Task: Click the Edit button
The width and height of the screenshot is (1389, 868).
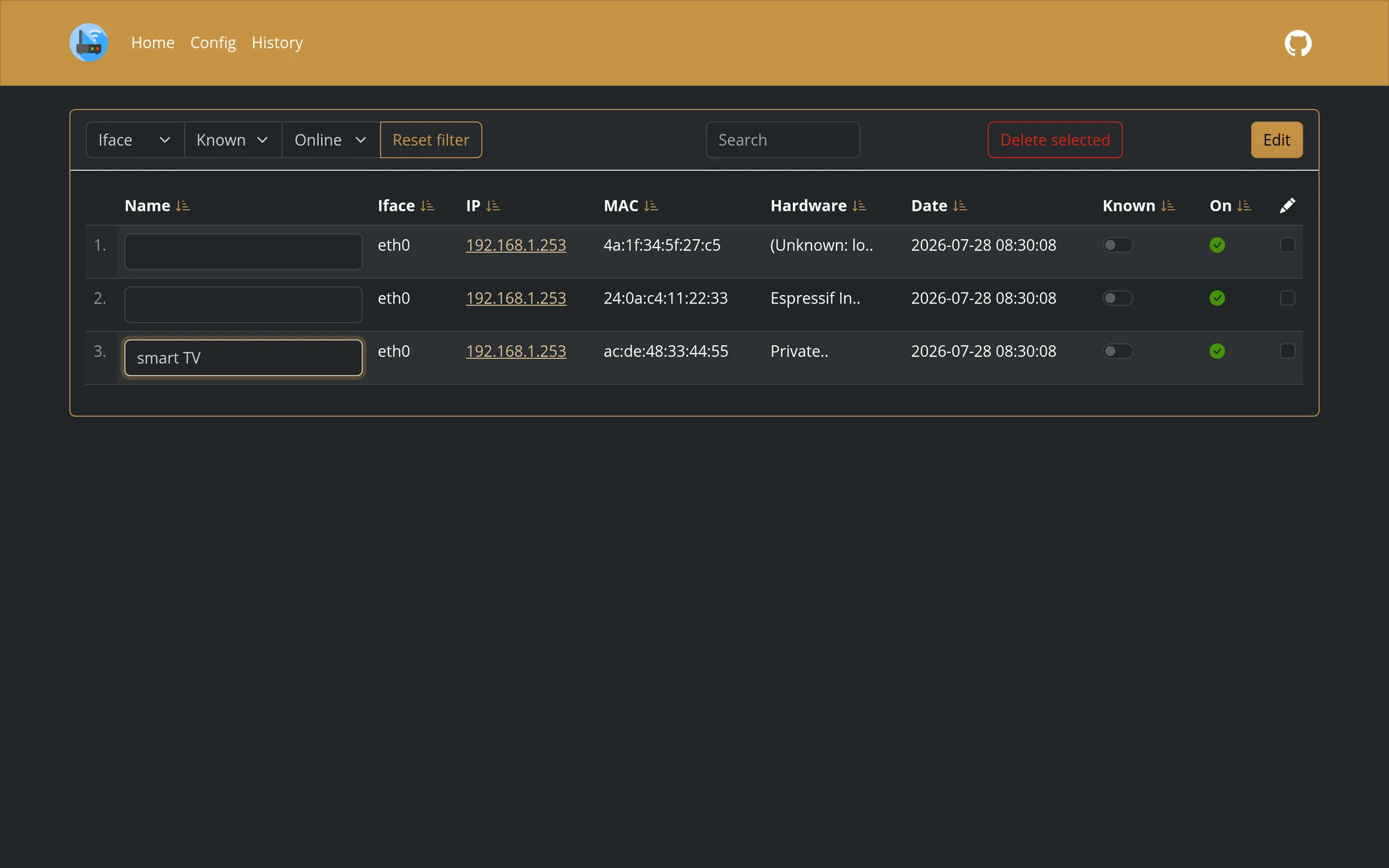Action: tap(1276, 140)
